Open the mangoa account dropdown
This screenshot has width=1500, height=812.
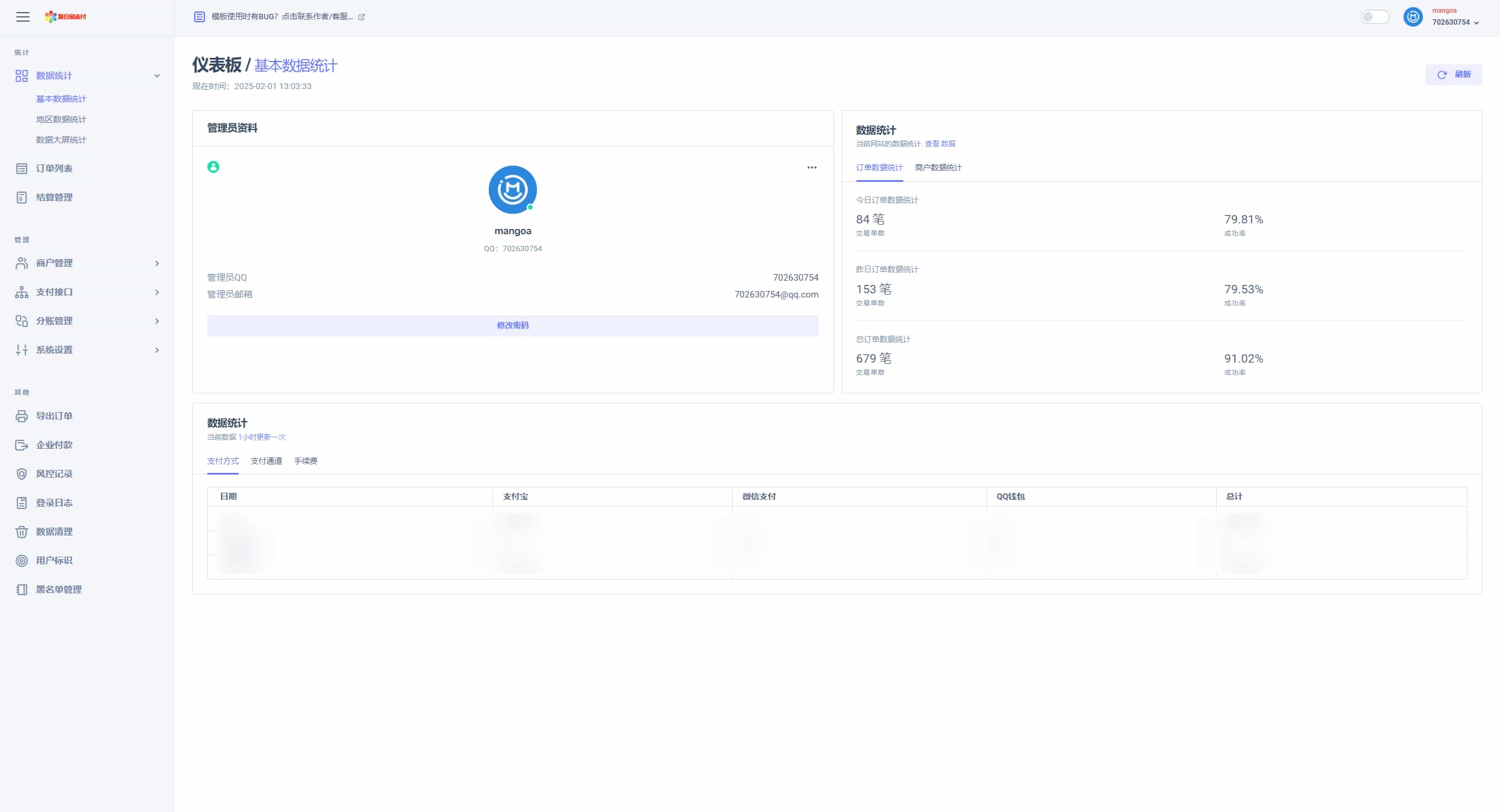[1455, 17]
